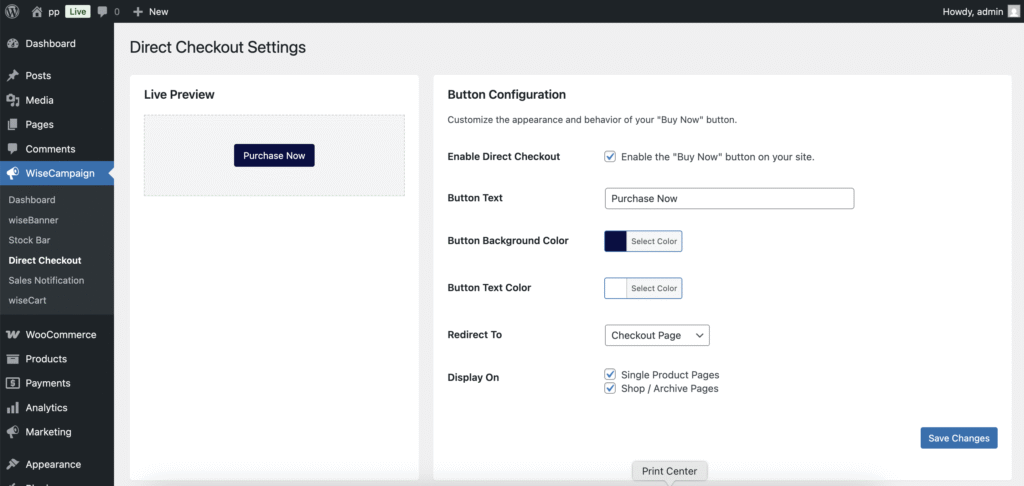Click the Print Center tooltip
This screenshot has height=486, width=1024.
click(x=669, y=471)
